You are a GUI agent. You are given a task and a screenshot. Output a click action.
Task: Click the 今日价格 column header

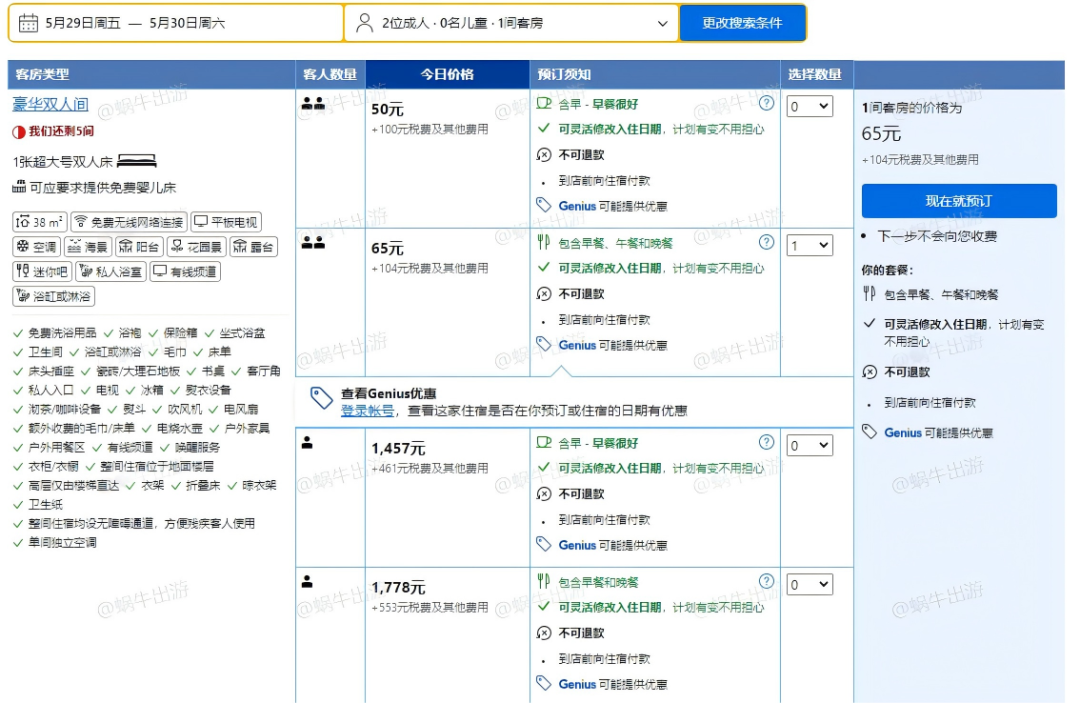click(447, 74)
